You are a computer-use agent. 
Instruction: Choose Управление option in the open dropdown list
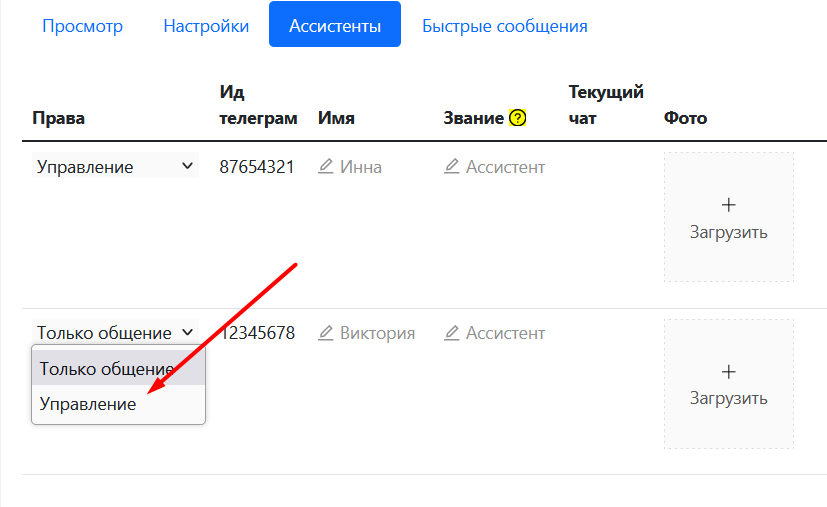[x=118, y=404]
